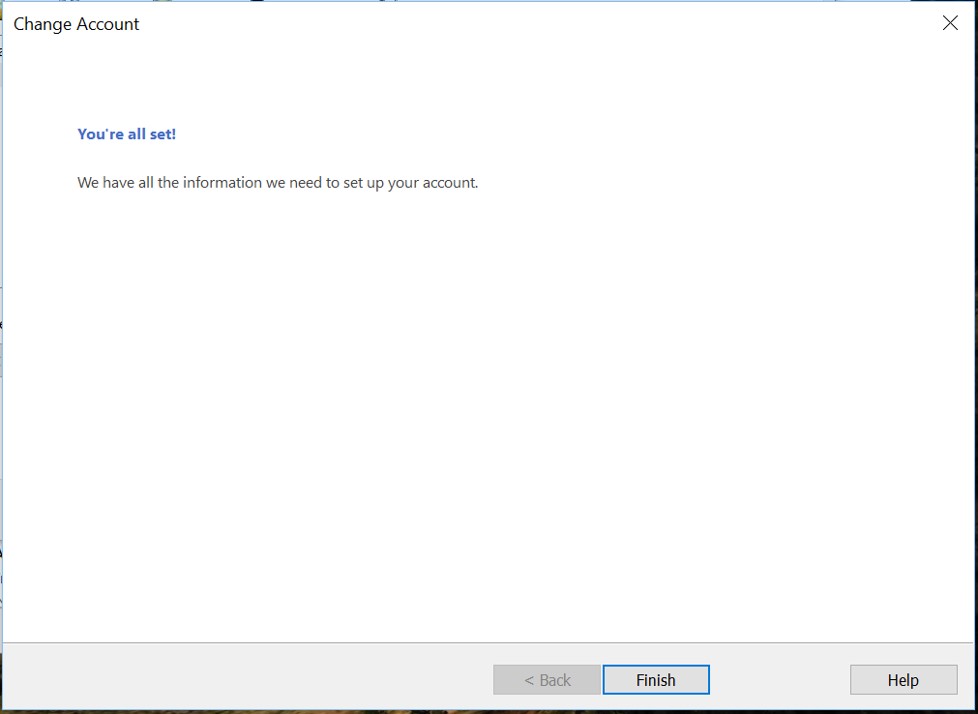Viewport: 978px width, 714px height.
Task: Select the Help button at bottom right
Action: click(903, 680)
